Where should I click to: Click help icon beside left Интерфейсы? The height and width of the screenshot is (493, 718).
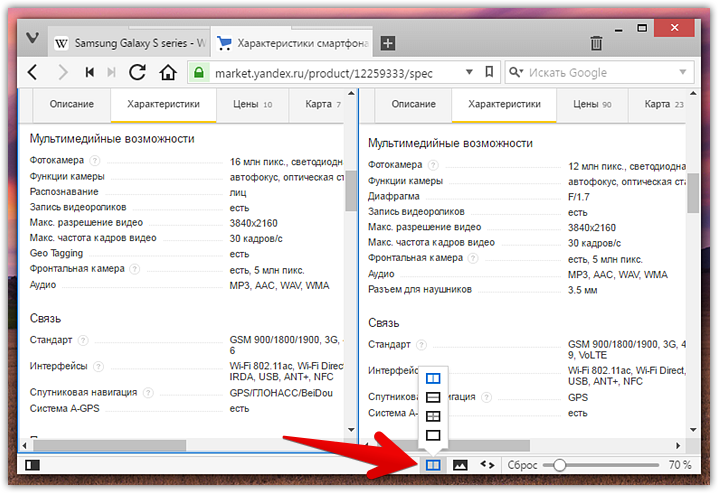[x=98, y=366]
